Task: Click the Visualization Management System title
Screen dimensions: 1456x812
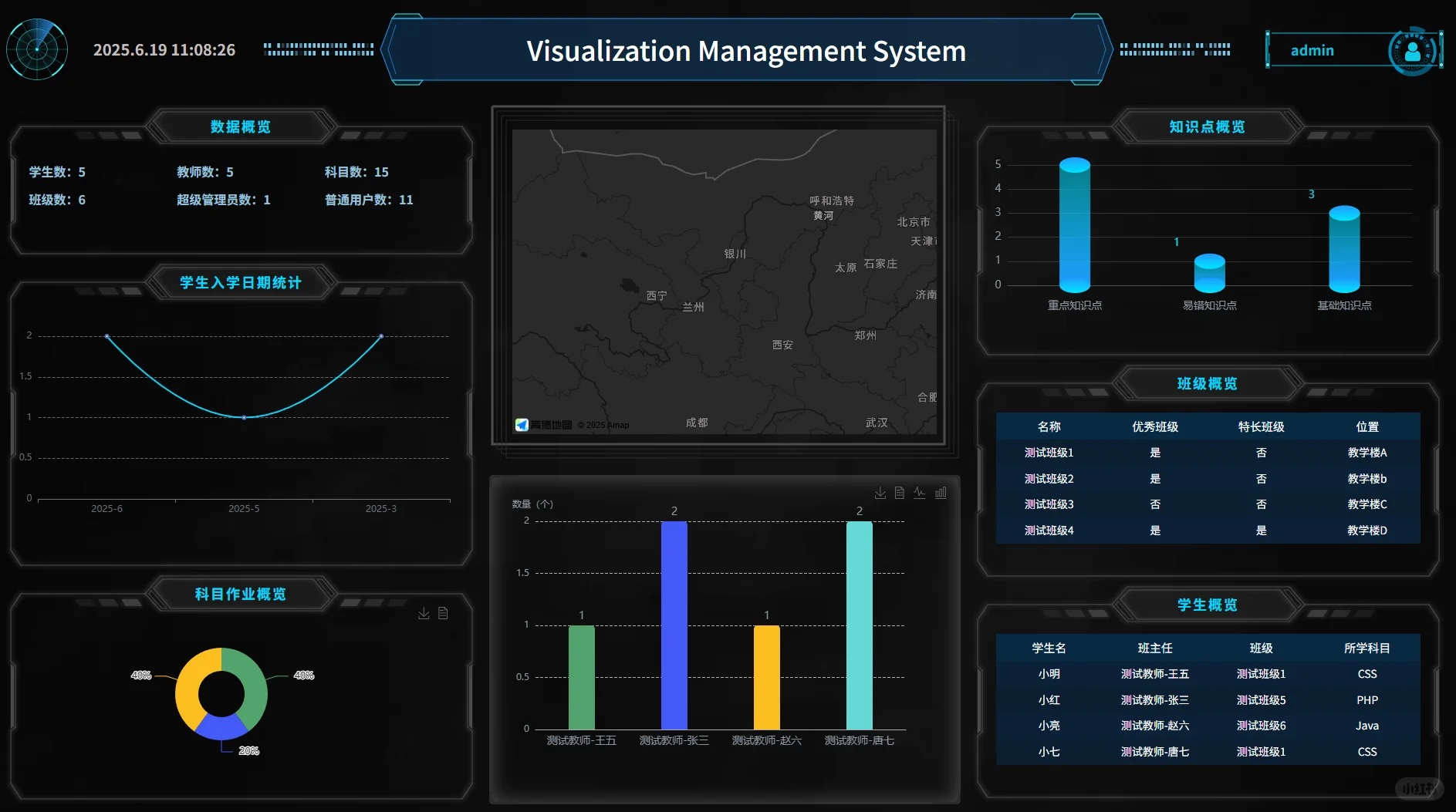Action: pos(746,51)
